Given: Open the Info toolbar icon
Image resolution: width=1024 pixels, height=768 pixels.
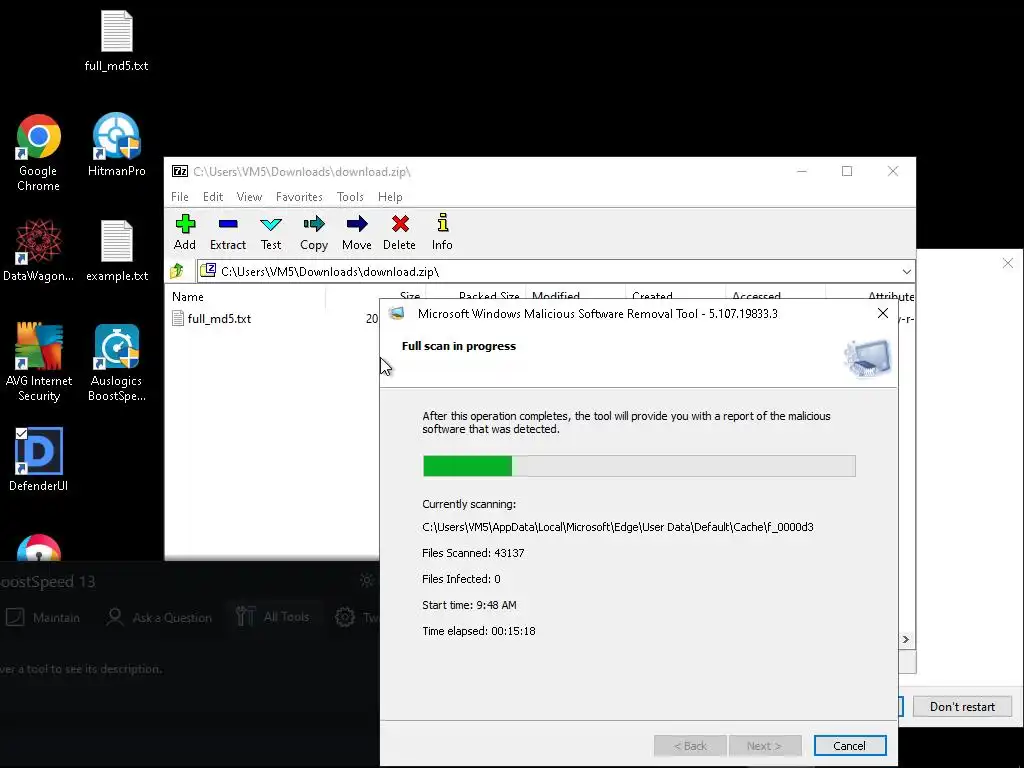Looking at the screenshot, I should [442, 232].
